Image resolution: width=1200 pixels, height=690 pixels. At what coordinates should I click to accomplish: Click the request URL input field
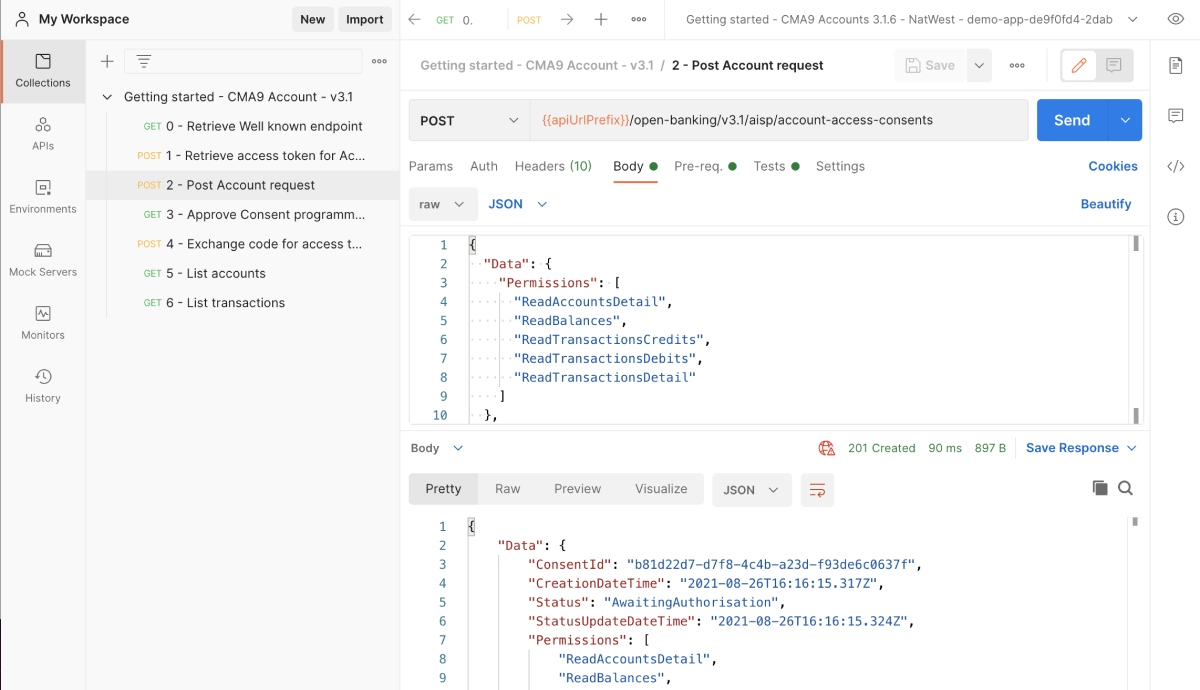(778, 120)
